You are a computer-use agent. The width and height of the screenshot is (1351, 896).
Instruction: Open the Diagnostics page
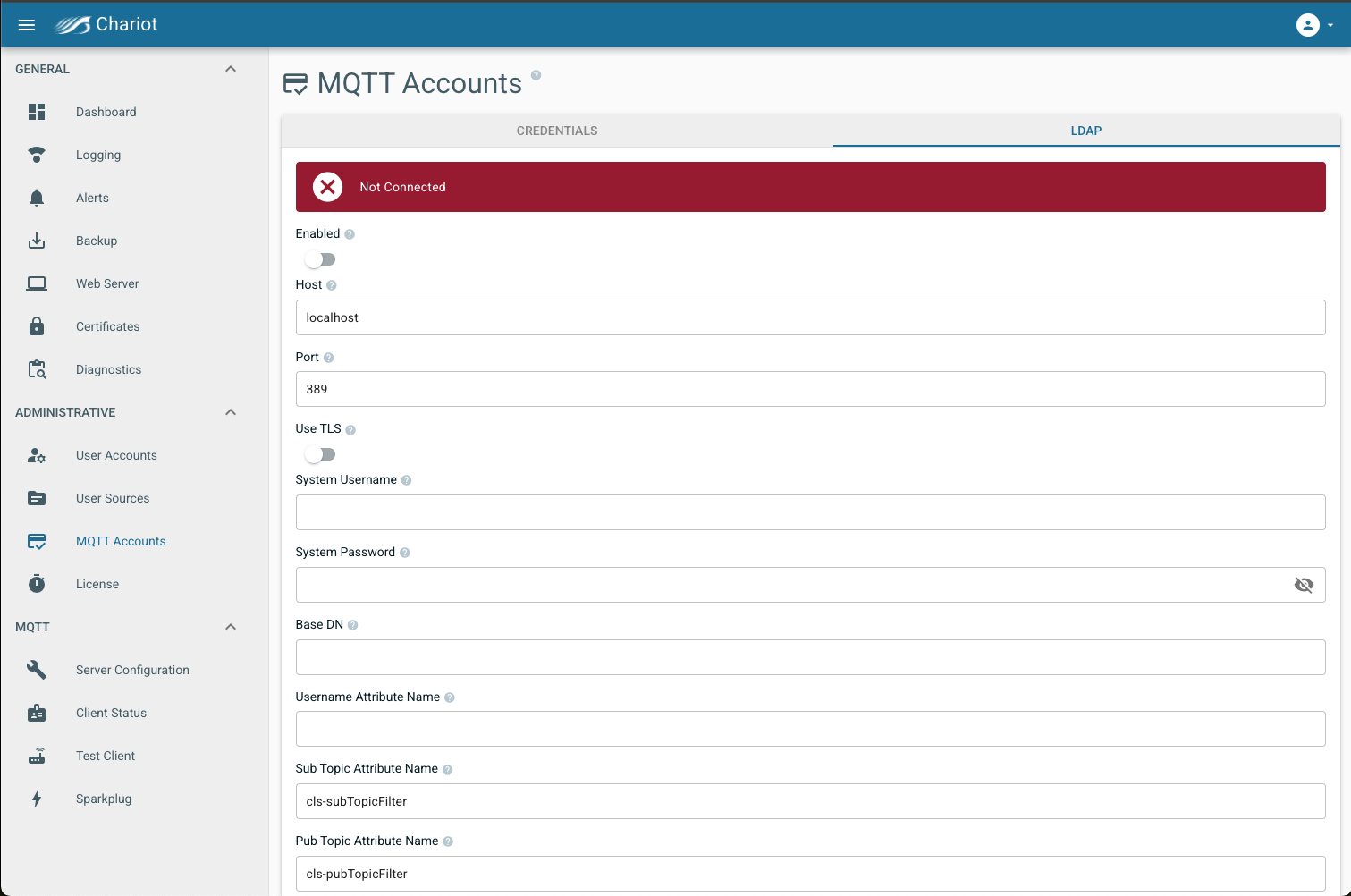coord(109,369)
